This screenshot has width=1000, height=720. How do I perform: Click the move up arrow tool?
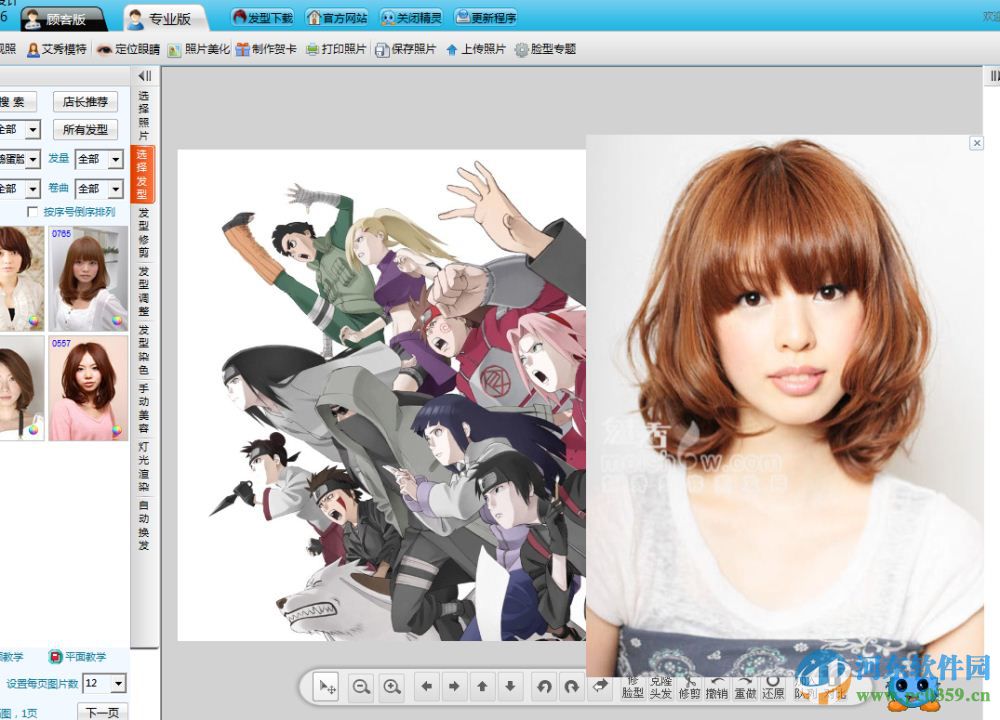tap(482, 687)
